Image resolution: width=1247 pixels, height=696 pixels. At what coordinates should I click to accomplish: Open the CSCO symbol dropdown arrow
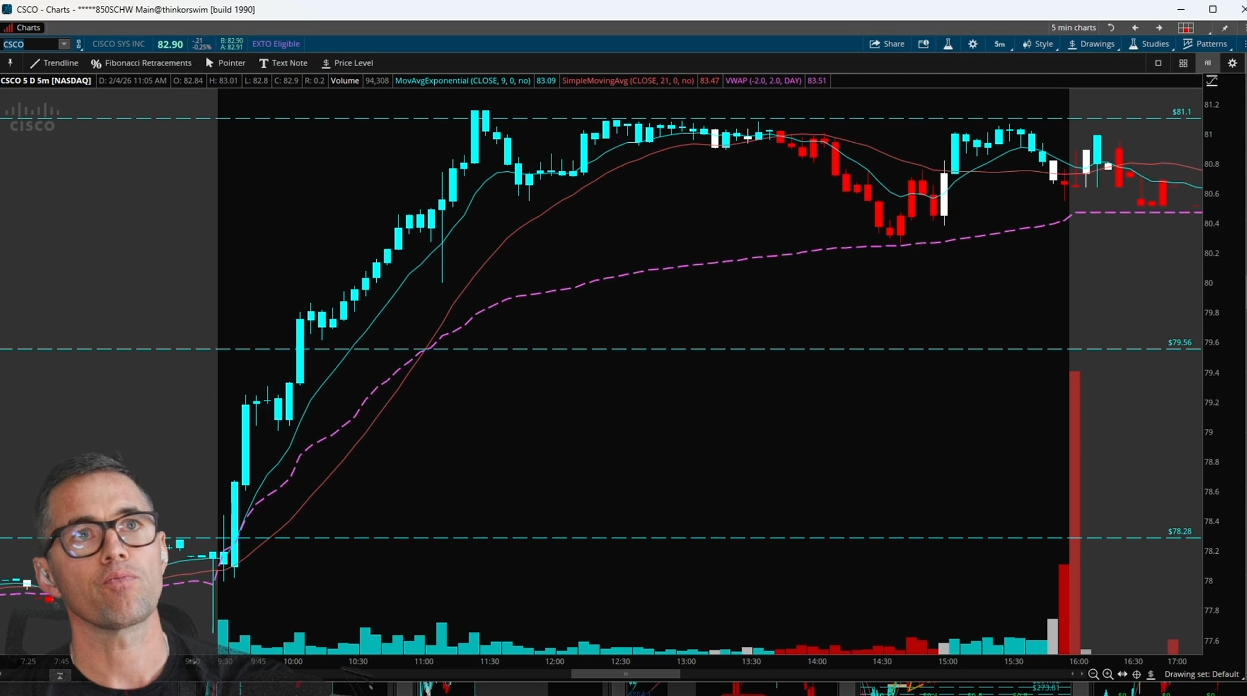pyautogui.click(x=64, y=44)
